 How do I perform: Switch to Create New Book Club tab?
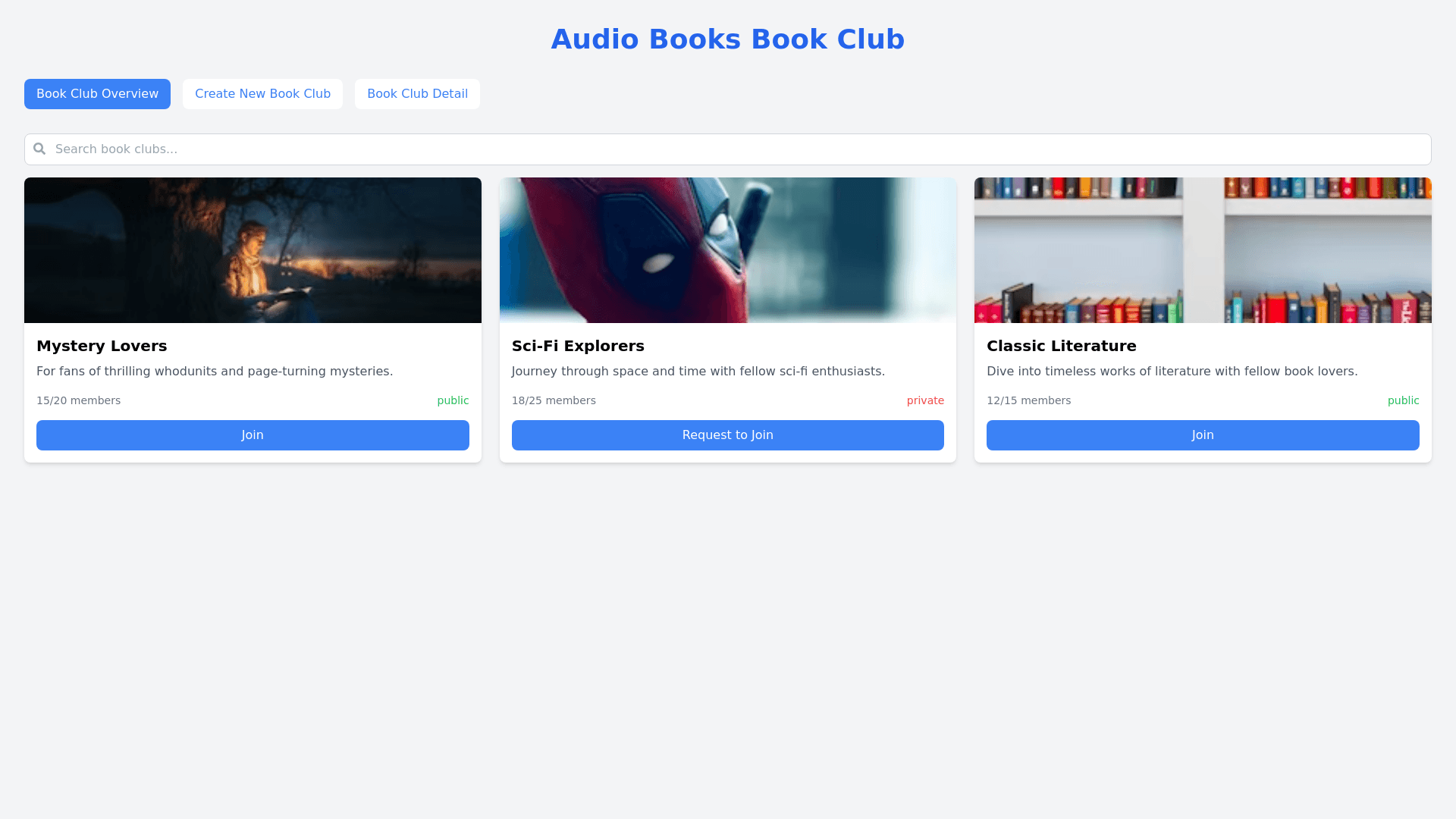(x=262, y=94)
